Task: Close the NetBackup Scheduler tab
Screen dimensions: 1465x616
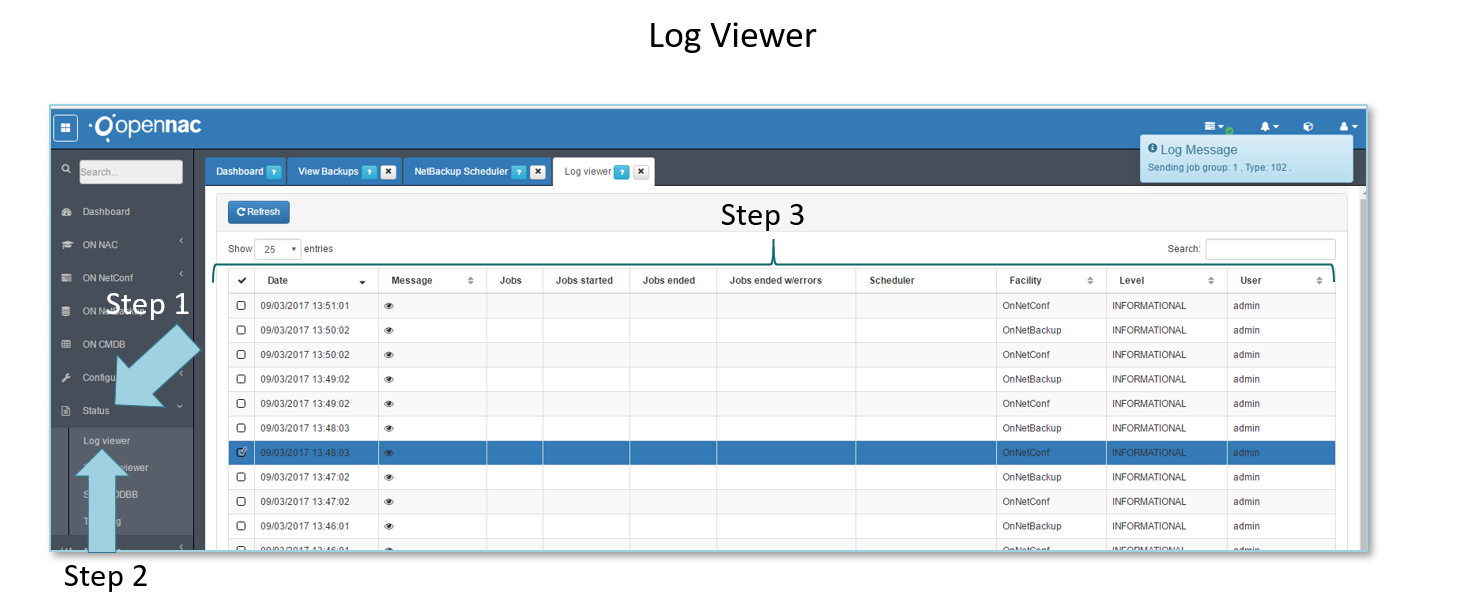Action: point(537,172)
